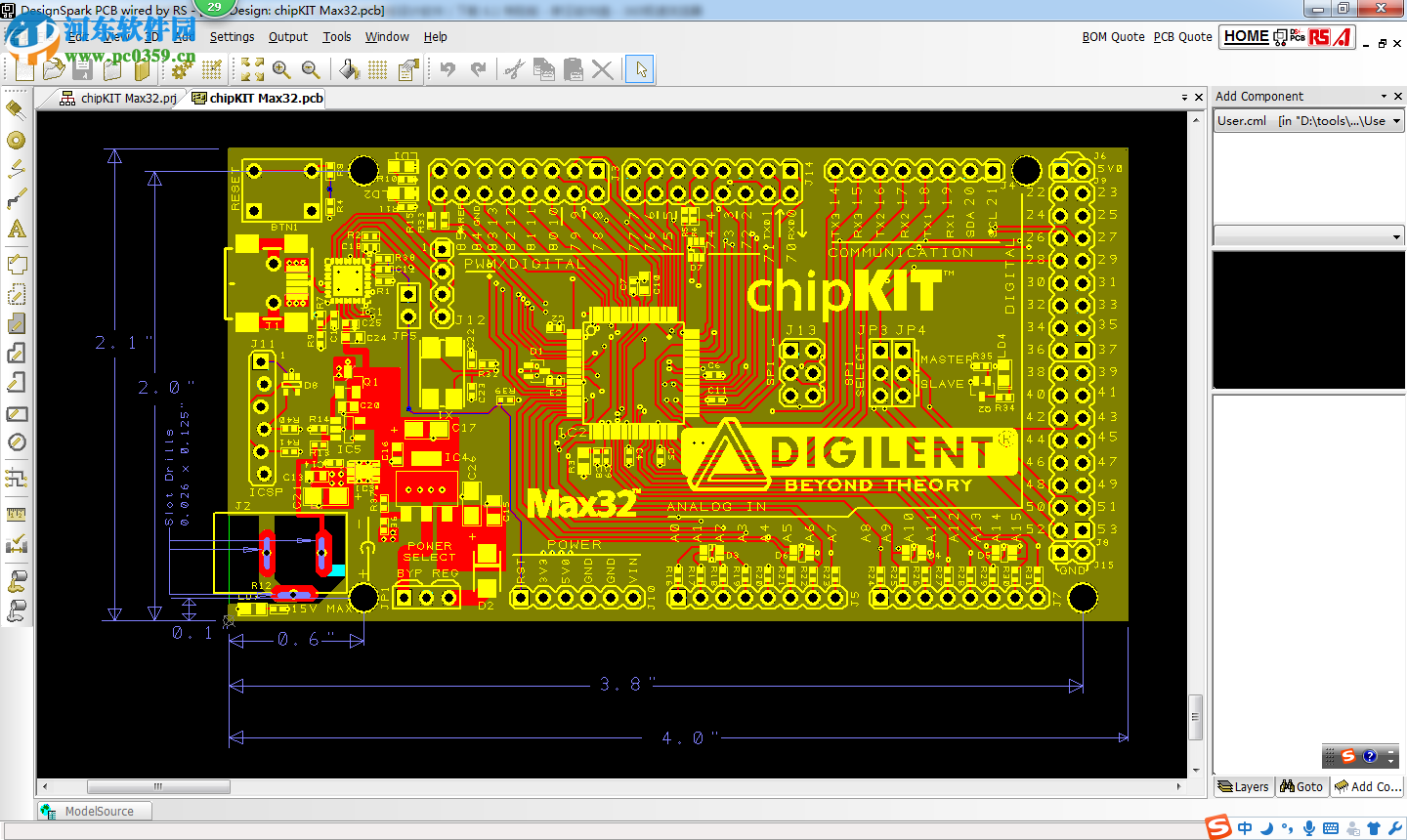Activate the Zoom Out magnifier tool
Viewport: 1407px width, 840px height.
click(311, 69)
